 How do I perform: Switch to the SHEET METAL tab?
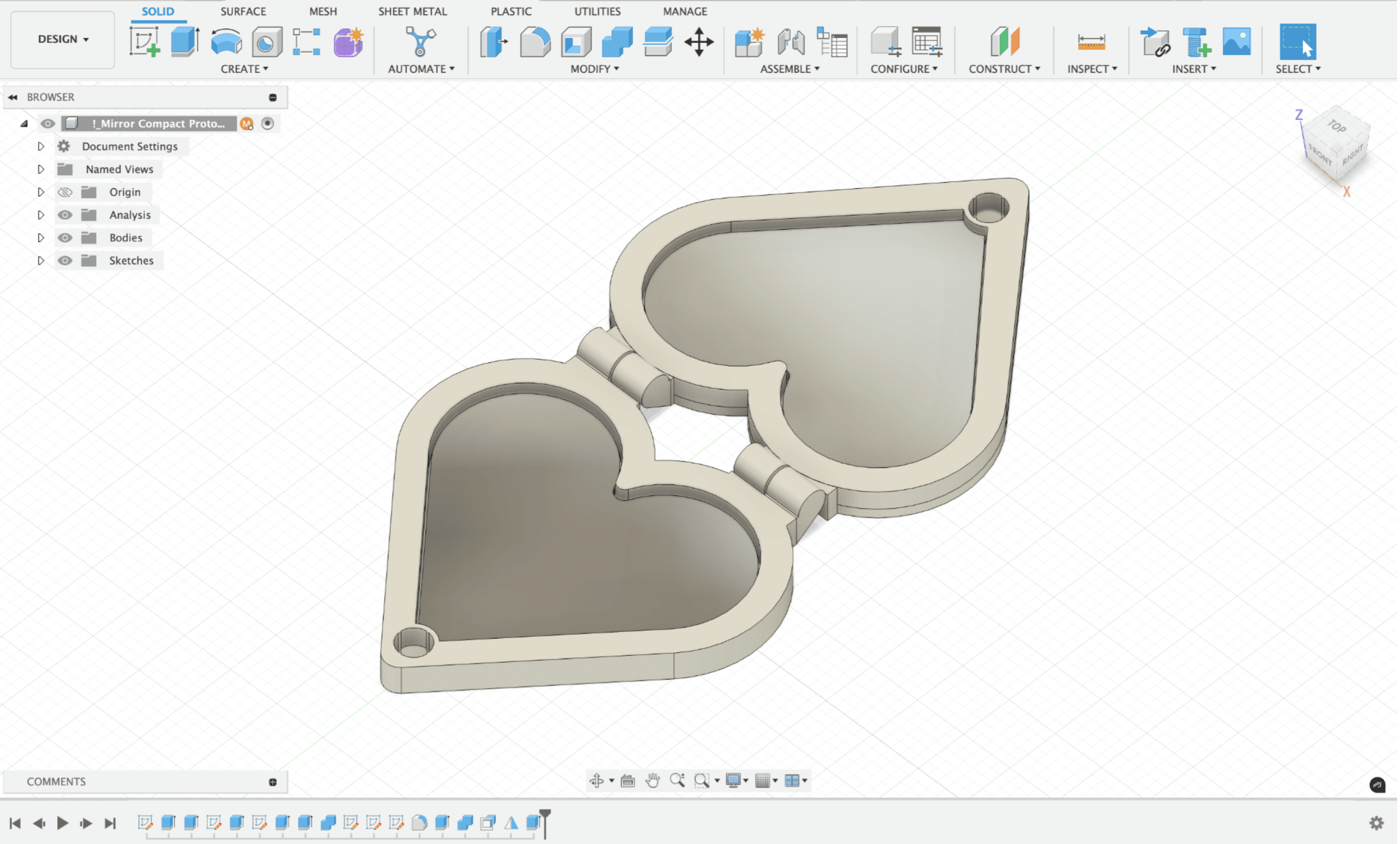(413, 11)
